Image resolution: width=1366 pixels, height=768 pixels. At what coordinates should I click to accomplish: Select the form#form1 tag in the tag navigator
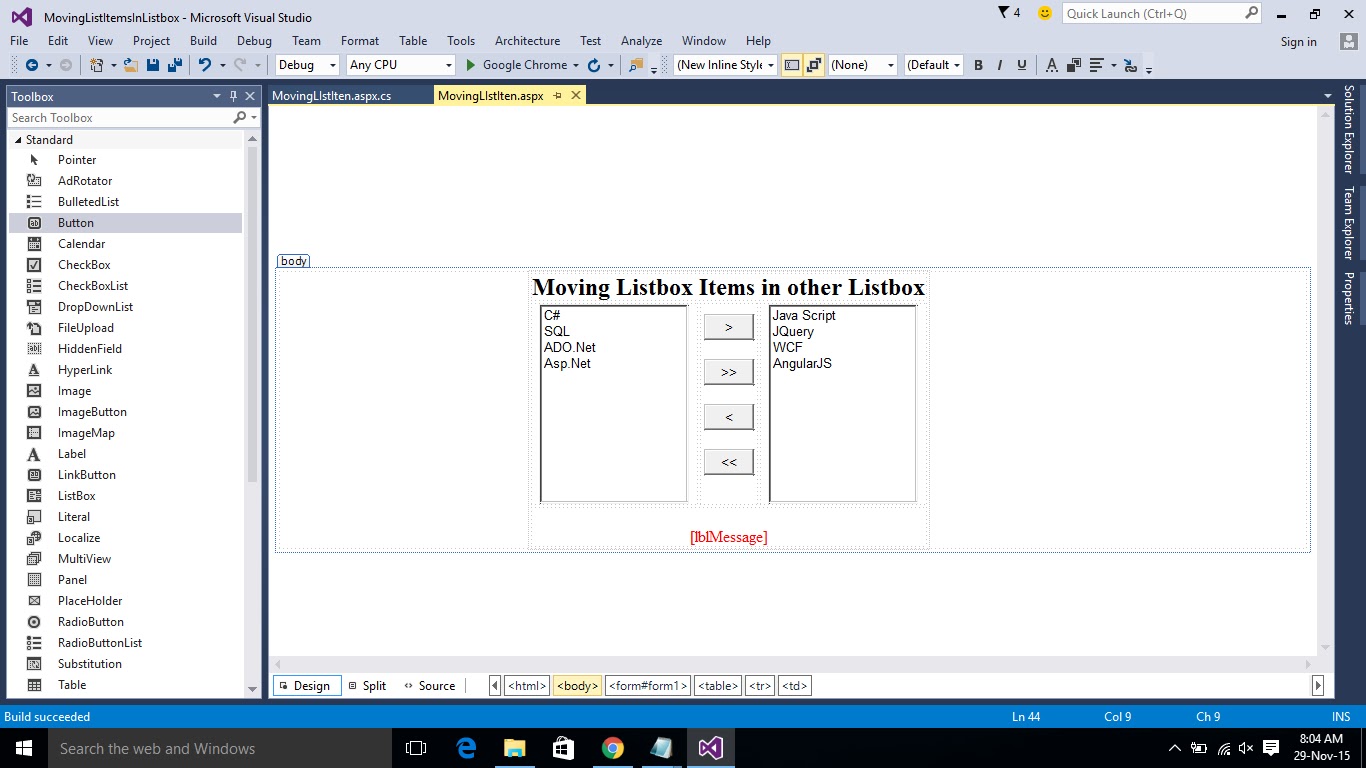tap(648, 685)
